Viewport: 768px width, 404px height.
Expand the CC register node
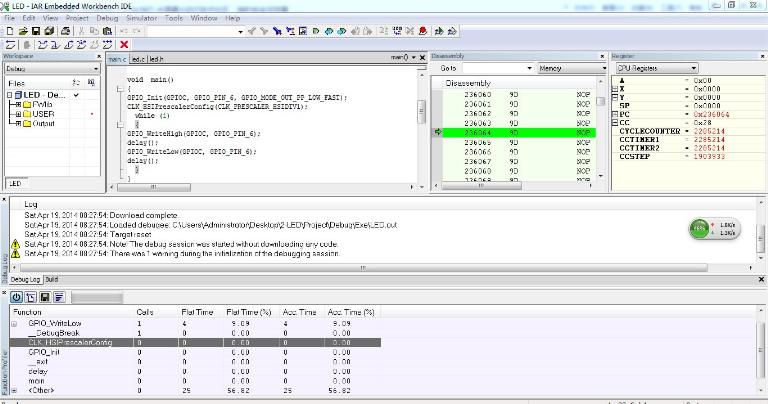(x=615, y=122)
